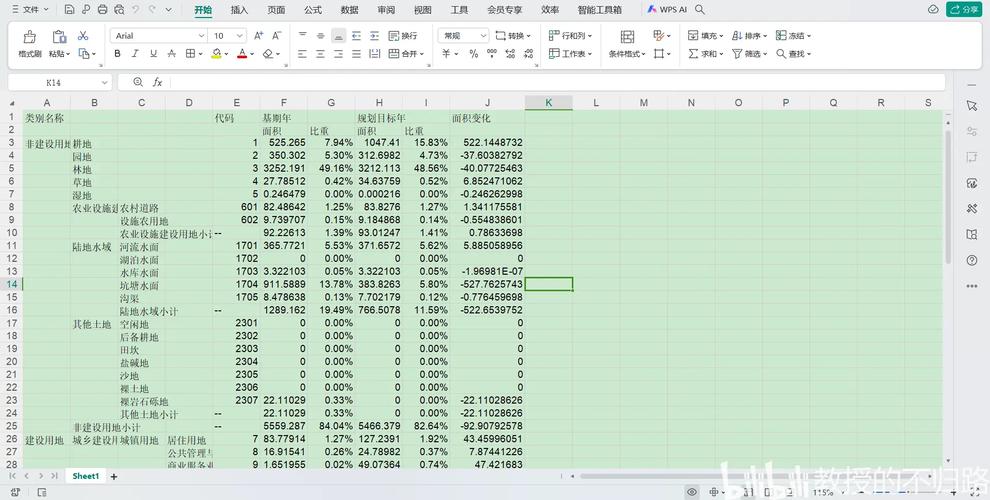The height and width of the screenshot is (500, 990).
Task: Toggle right text alignment
Action: click(x=338, y=54)
